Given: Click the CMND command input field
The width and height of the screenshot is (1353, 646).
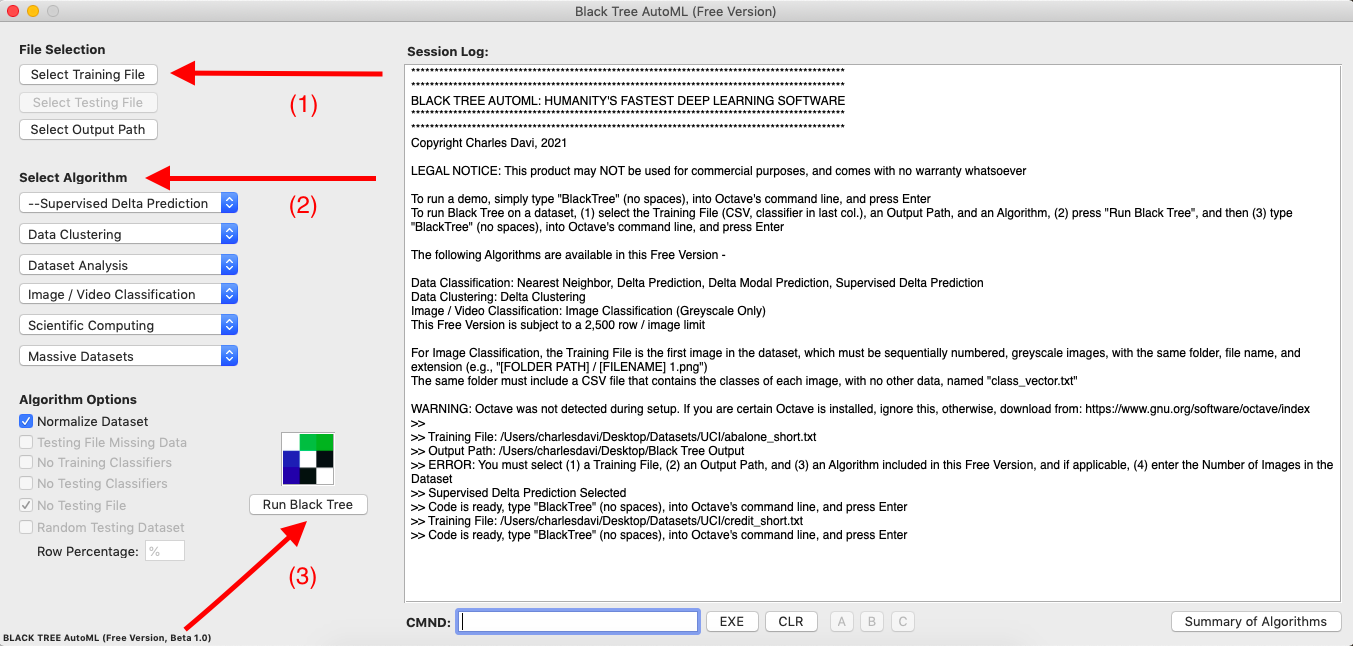Looking at the screenshot, I should (x=577, y=622).
